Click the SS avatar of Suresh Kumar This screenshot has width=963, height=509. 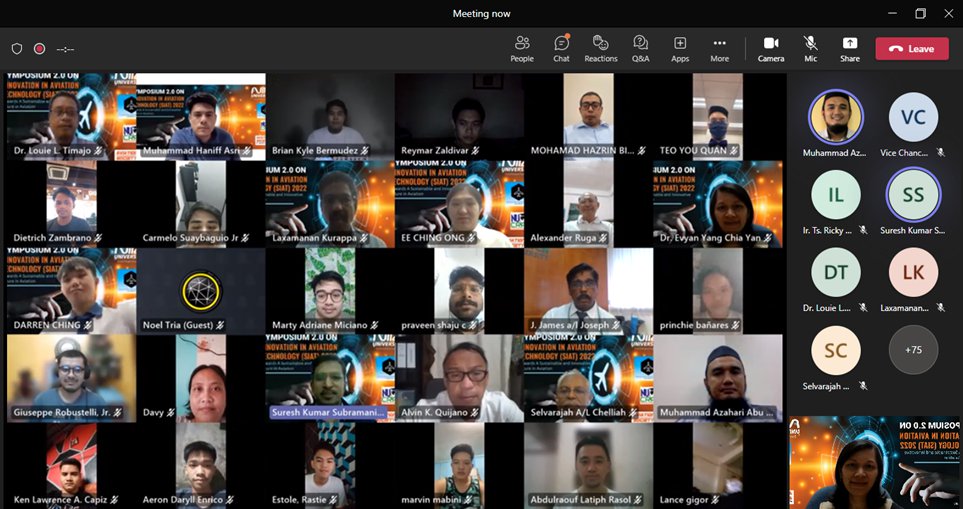913,195
